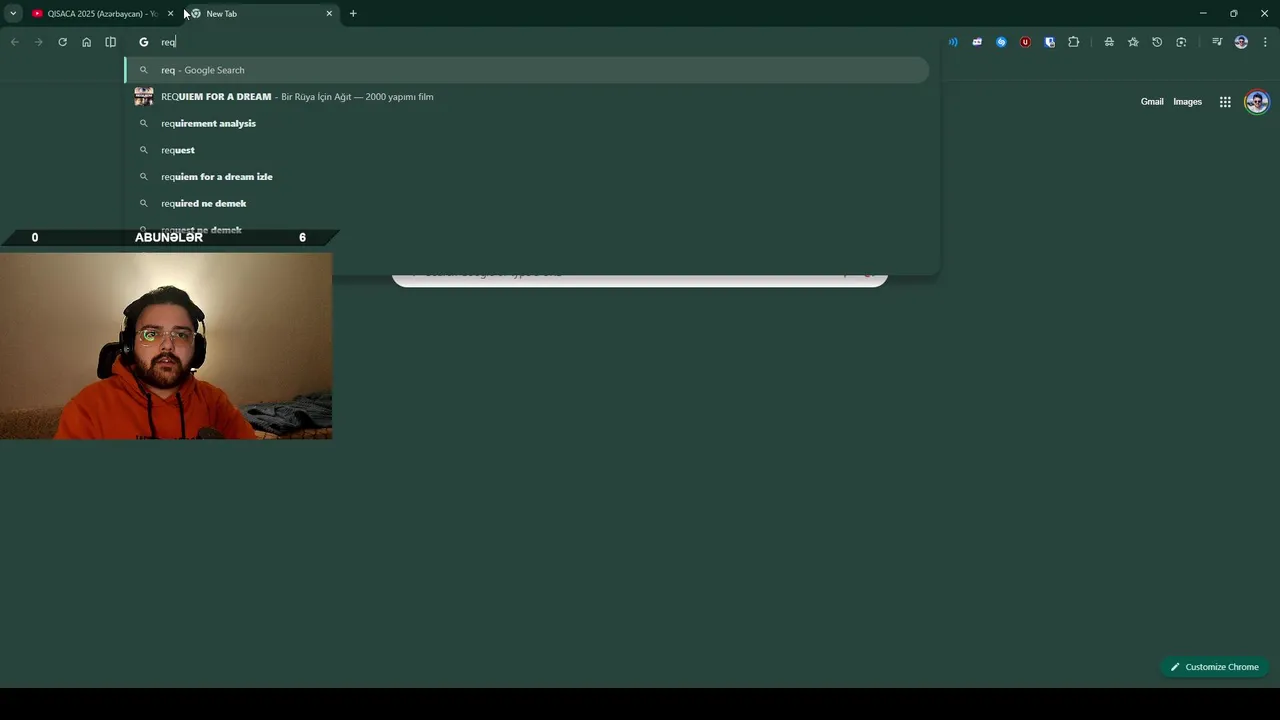Select the 'request' suggestion
Viewport: 1280px width, 720px height.
[527, 150]
